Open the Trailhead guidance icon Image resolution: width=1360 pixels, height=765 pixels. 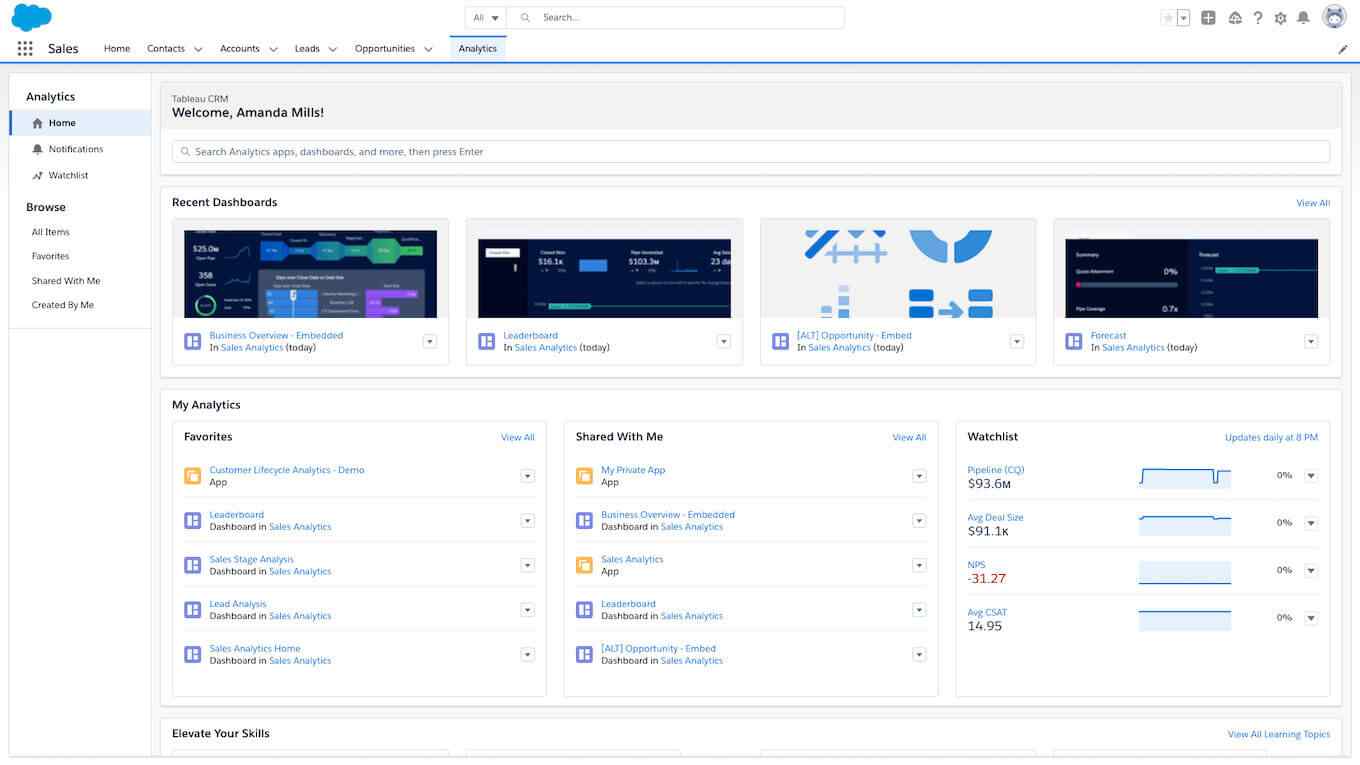click(x=1235, y=18)
